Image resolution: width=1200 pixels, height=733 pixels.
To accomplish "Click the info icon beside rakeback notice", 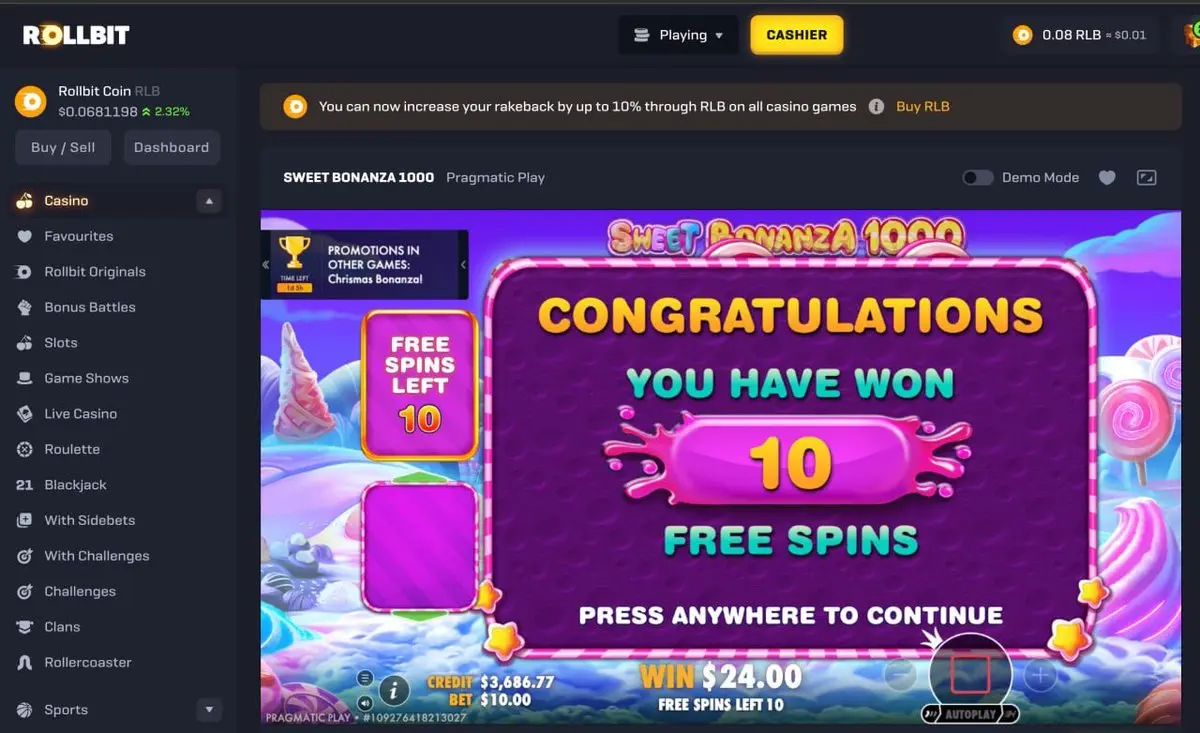I will click(x=876, y=106).
